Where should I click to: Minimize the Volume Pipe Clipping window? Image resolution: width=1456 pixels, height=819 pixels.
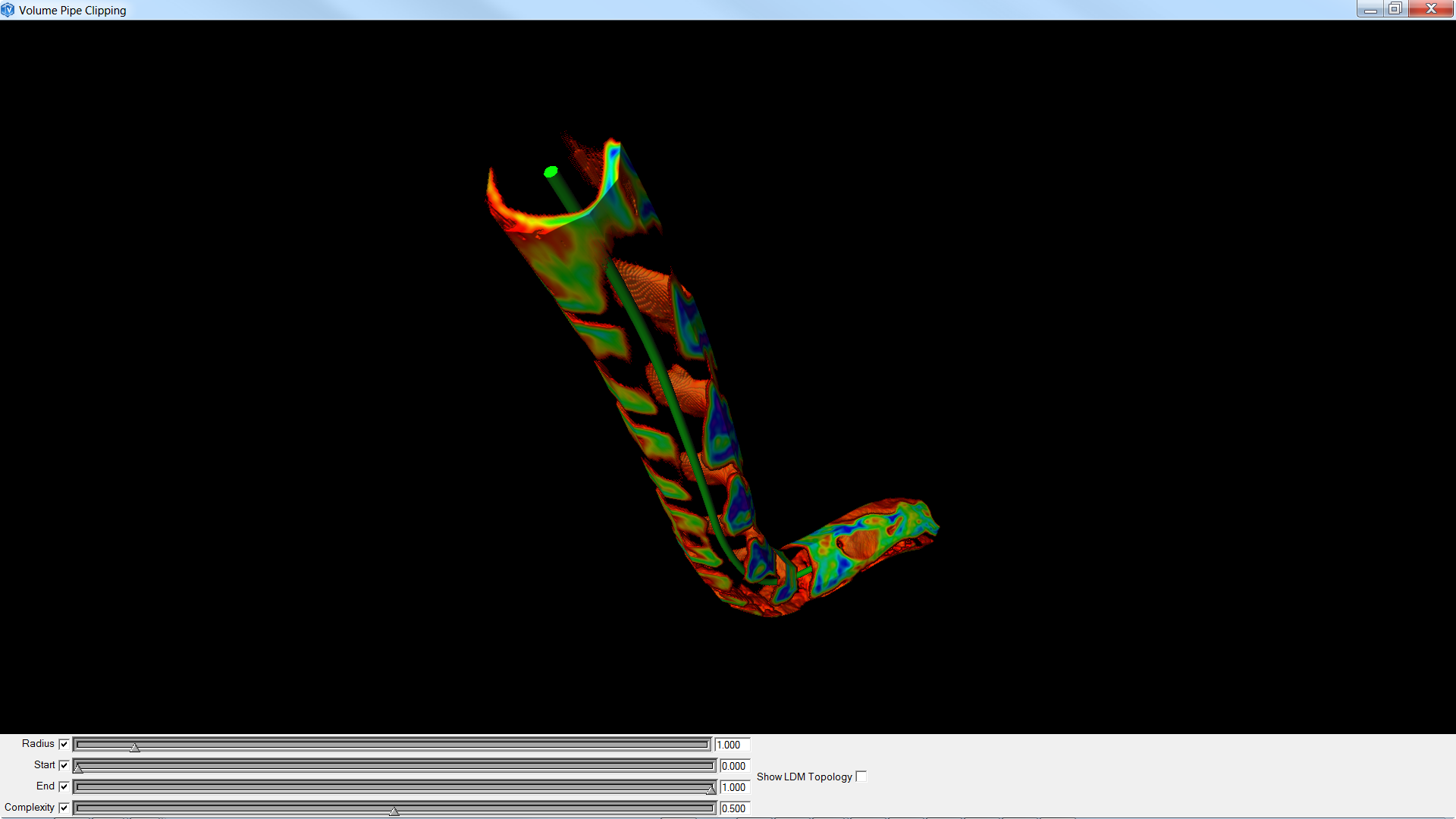1370,9
